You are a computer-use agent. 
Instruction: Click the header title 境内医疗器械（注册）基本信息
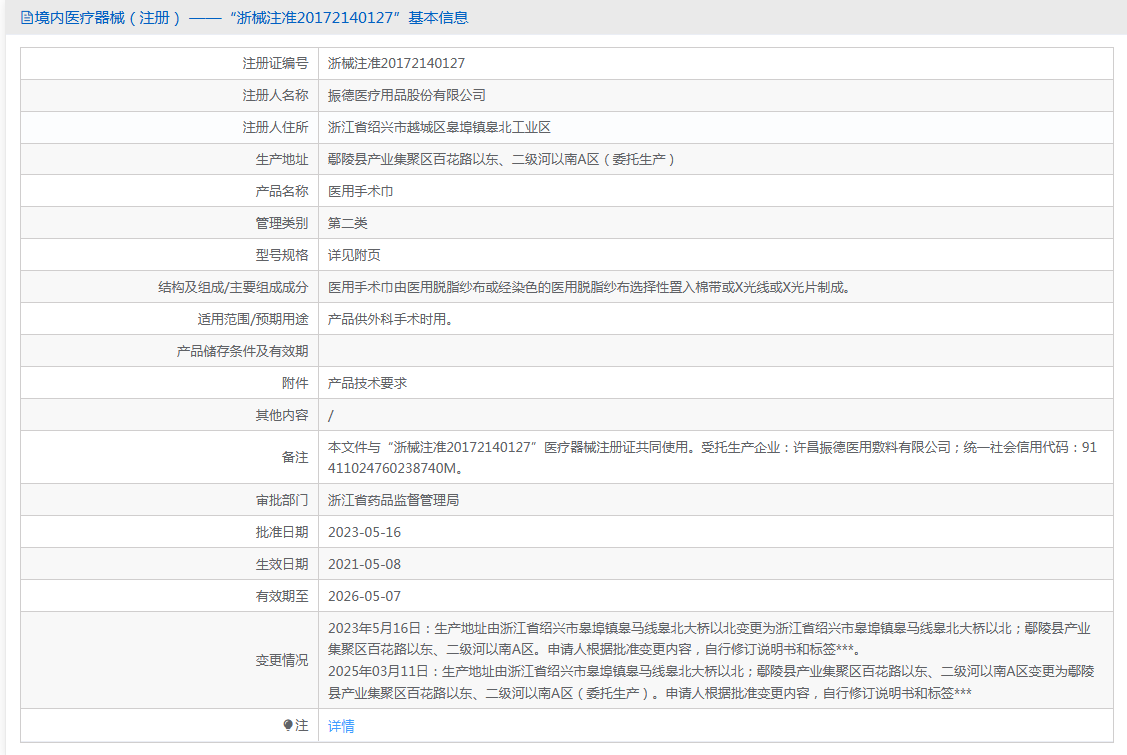click(252, 18)
